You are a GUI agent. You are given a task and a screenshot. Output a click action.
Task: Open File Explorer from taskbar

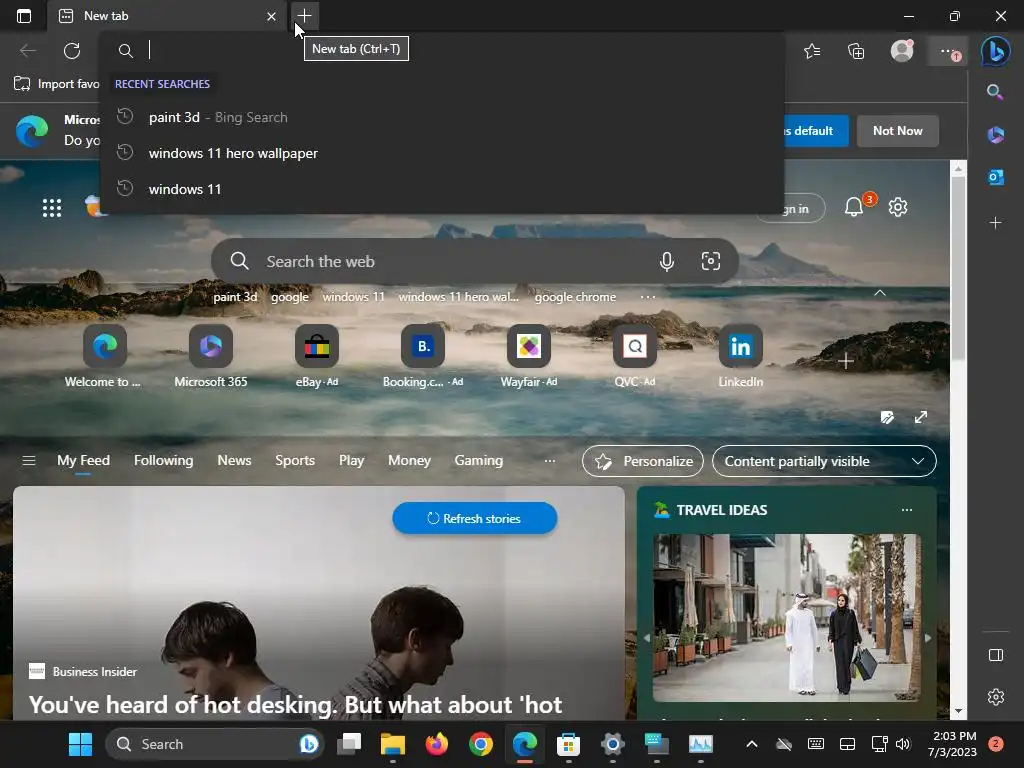pos(392,744)
